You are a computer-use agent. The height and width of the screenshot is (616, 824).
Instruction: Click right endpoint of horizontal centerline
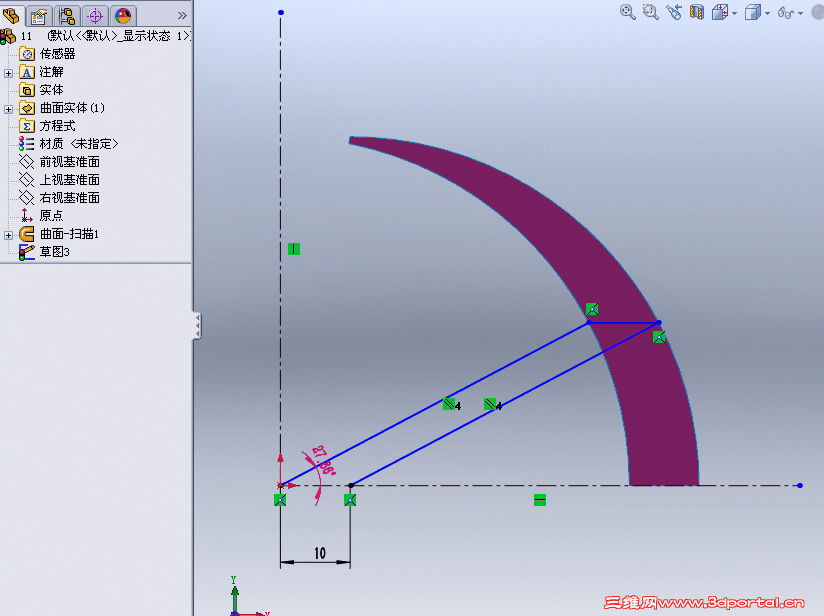pos(800,486)
